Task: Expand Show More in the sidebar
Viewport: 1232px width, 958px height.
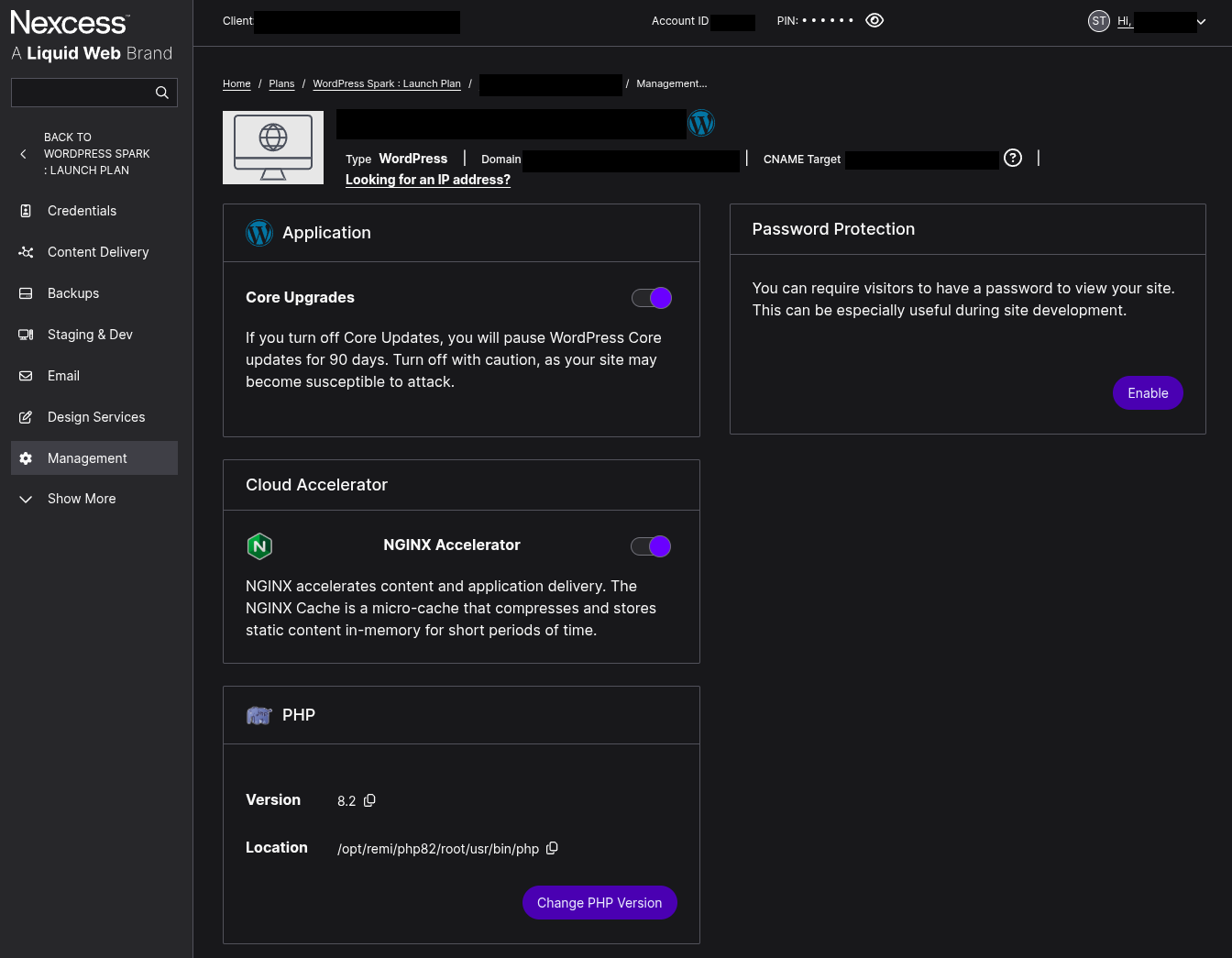Action: tap(81, 499)
